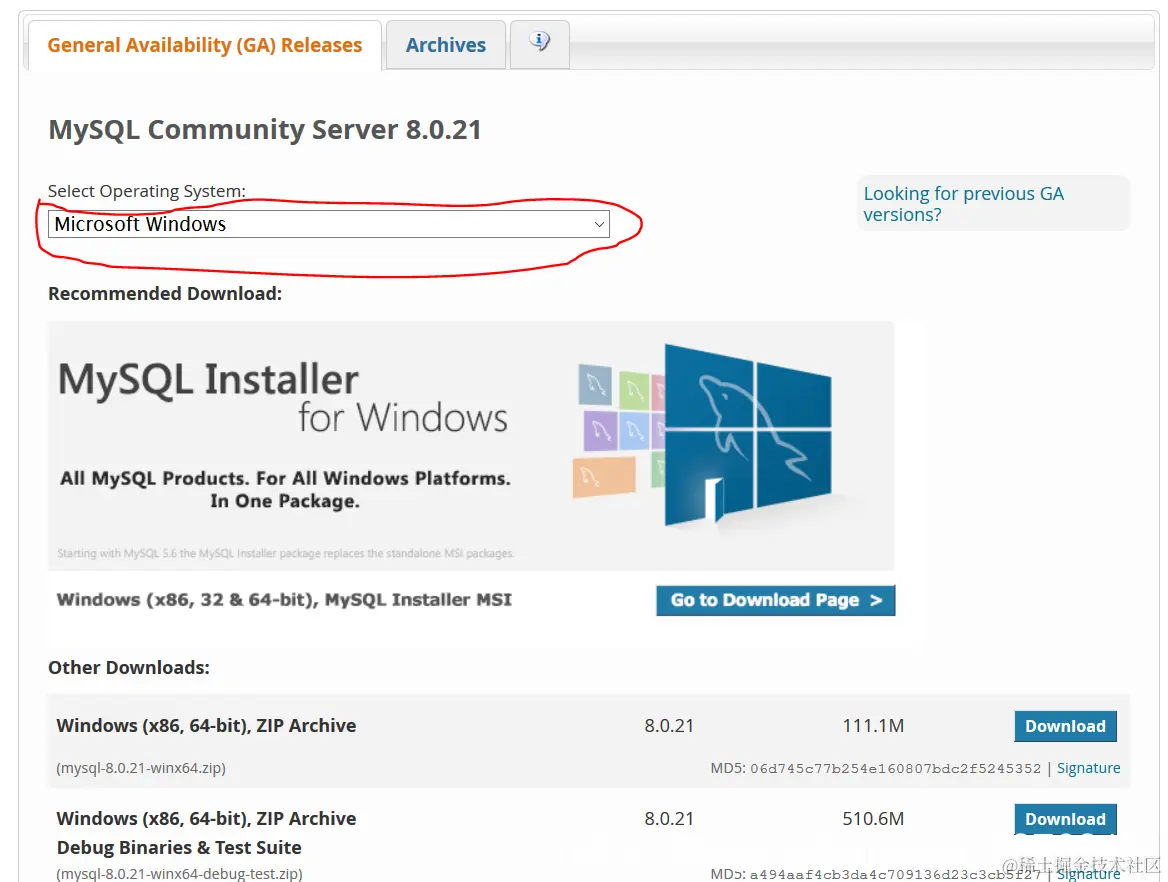1168x882 pixels.
Task: Click the 510.6M file size value
Action: point(873,819)
